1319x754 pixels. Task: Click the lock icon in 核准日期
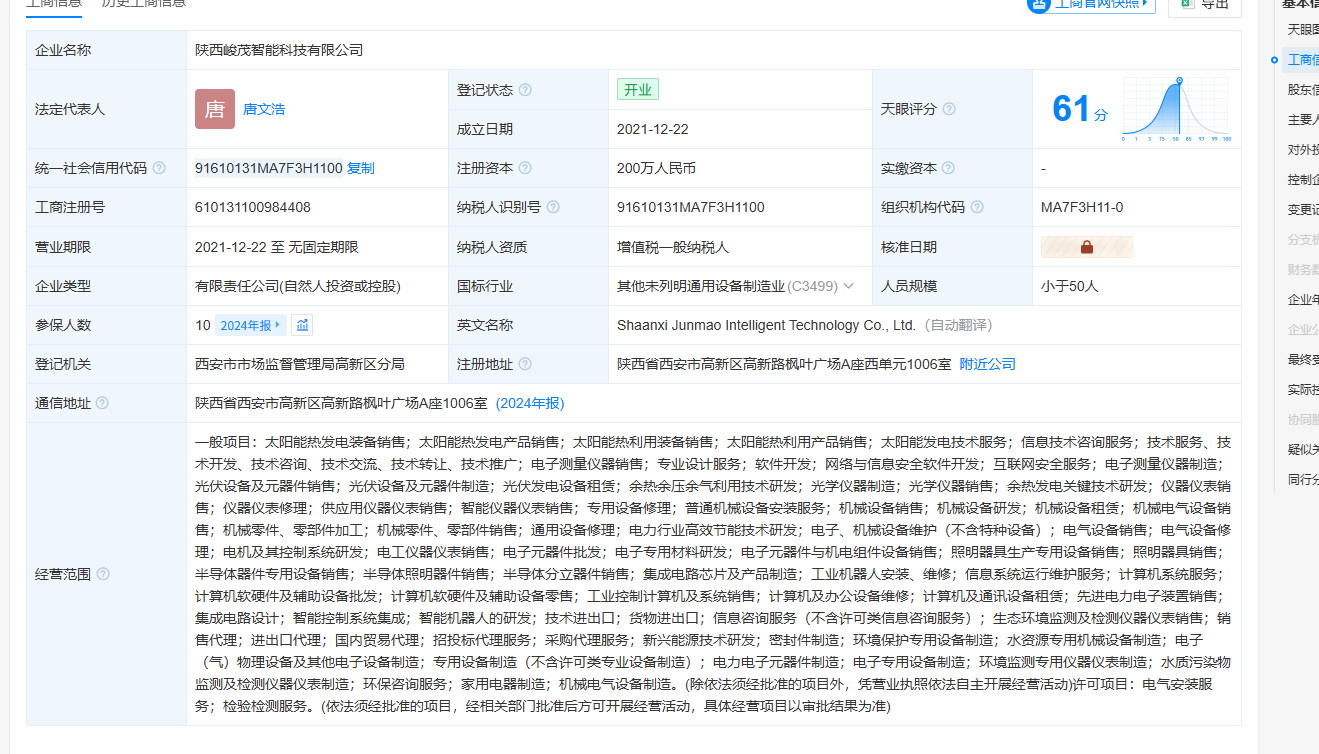point(1086,247)
